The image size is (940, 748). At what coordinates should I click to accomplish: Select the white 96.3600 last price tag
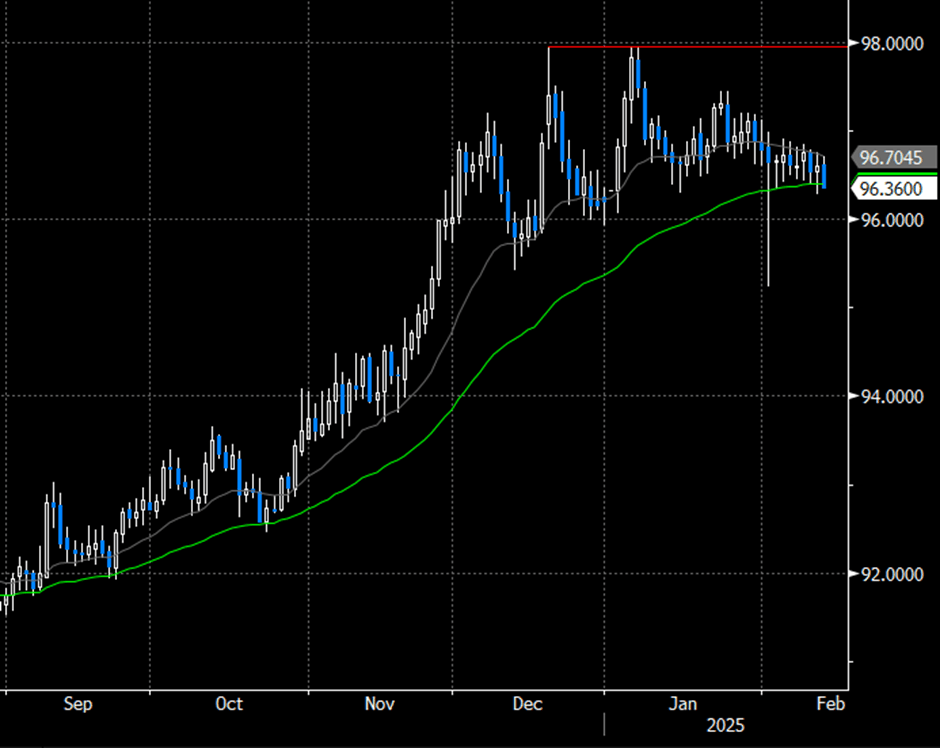click(893, 189)
